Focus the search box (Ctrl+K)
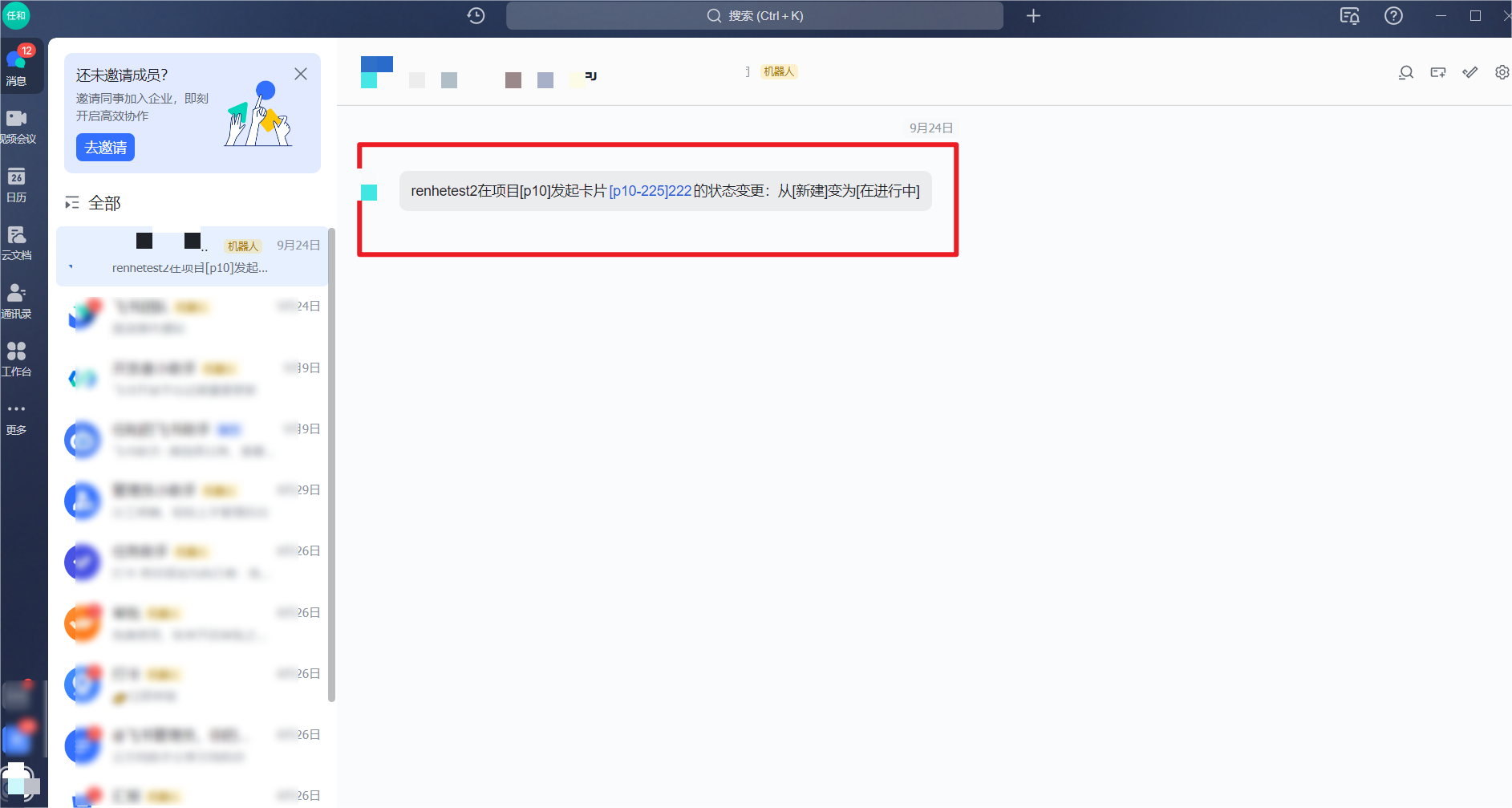Screen dimensions: 1512x808 pos(754,16)
